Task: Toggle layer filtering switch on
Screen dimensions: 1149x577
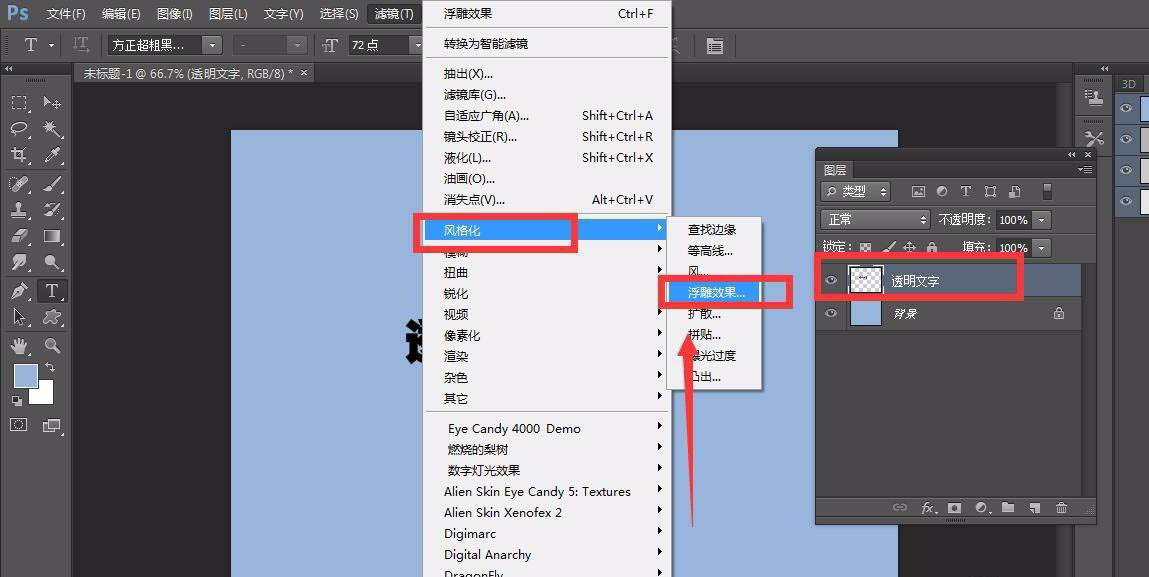Action: click(1047, 191)
